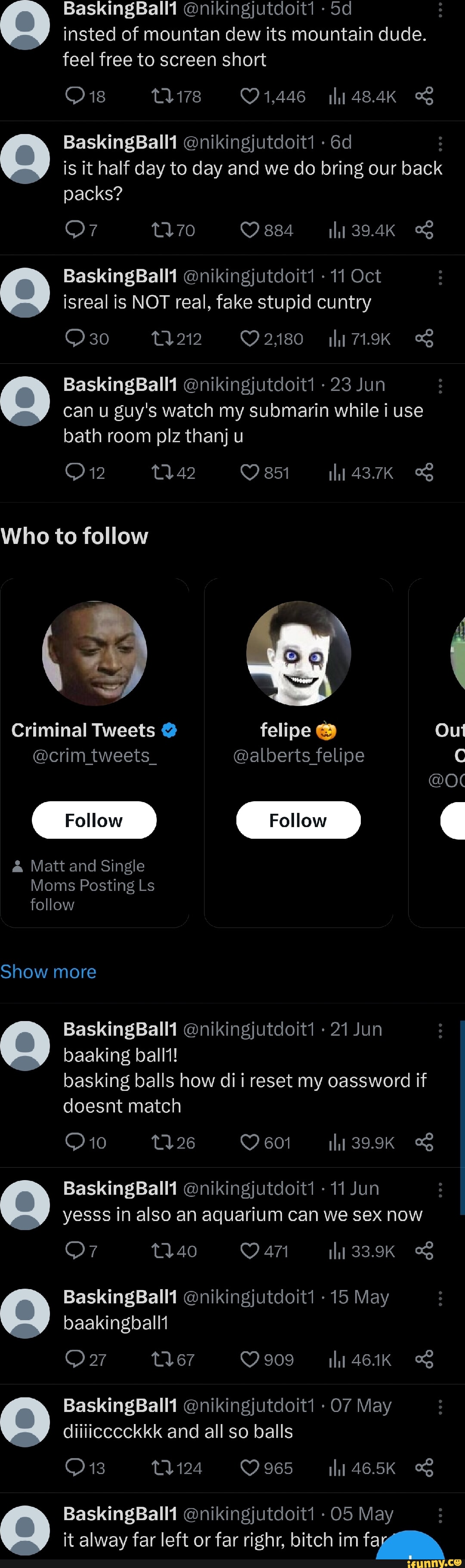465x1568 pixels.
Task: Open three-dot menu on the 11 Oct tweet
Action: (x=440, y=278)
